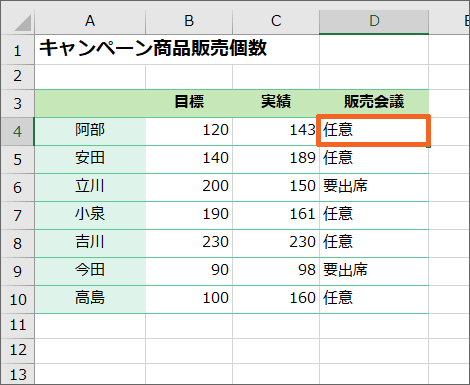Click the cell containing 189
470x385 pixels.
coord(276,159)
